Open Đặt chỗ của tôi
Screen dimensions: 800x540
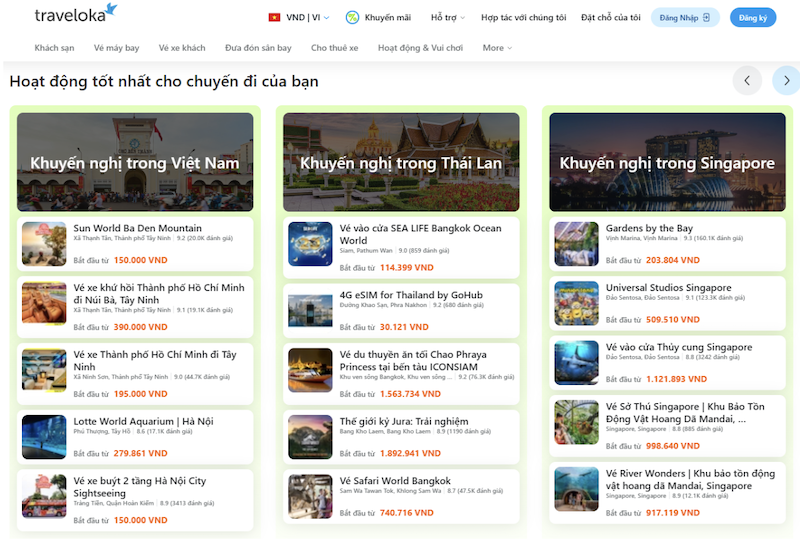coord(611,17)
